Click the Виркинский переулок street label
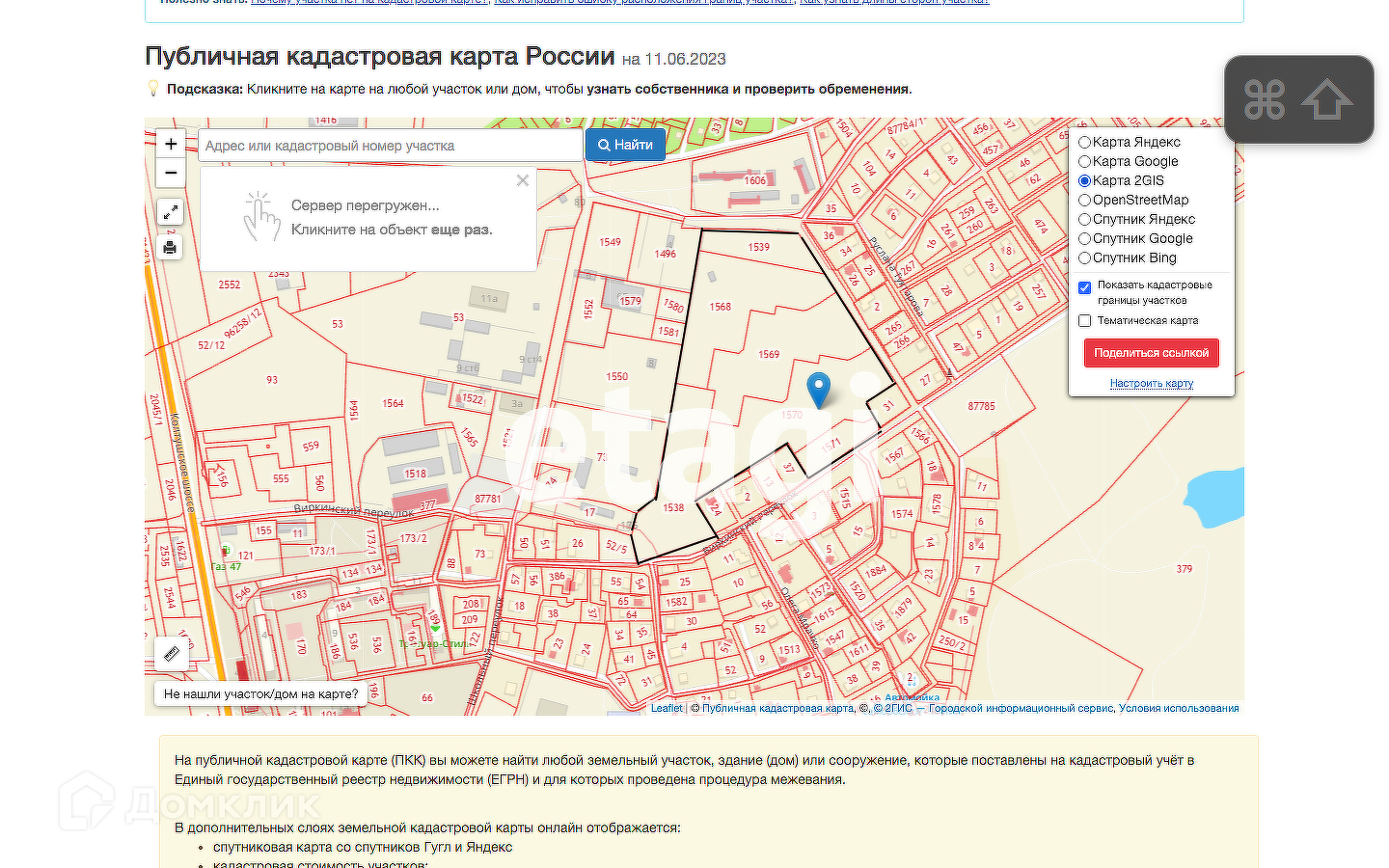The image size is (1389, 868). coord(354,510)
